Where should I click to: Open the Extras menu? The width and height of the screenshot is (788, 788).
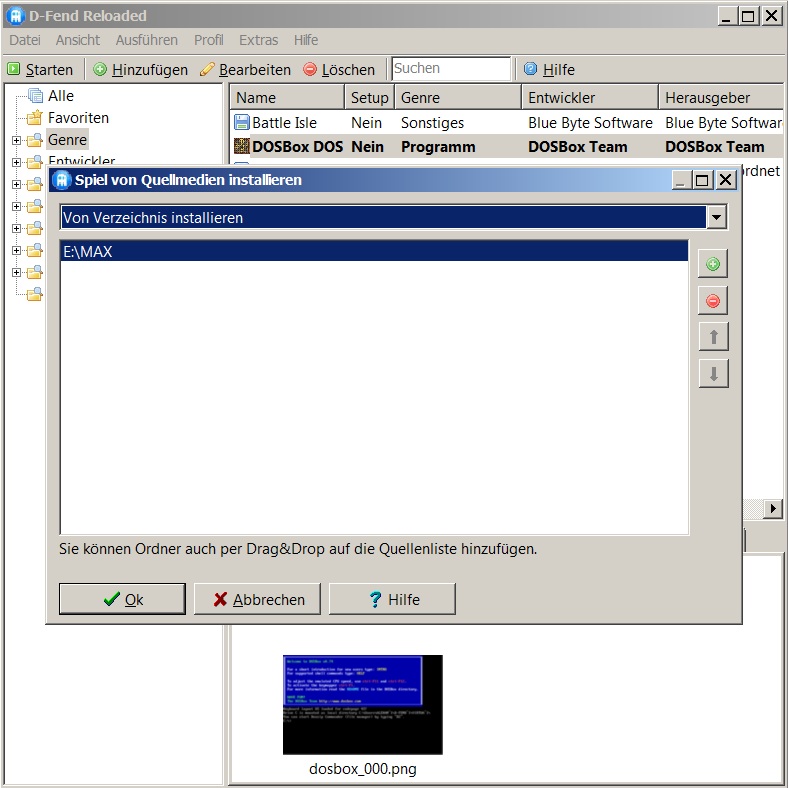coord(258,40)
